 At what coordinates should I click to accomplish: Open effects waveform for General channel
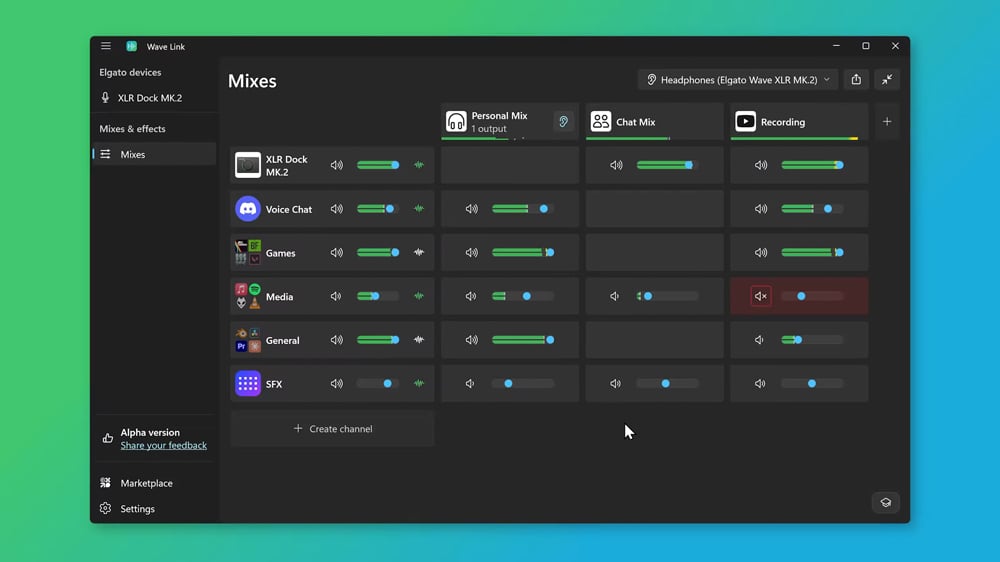(x=418, y=340)
